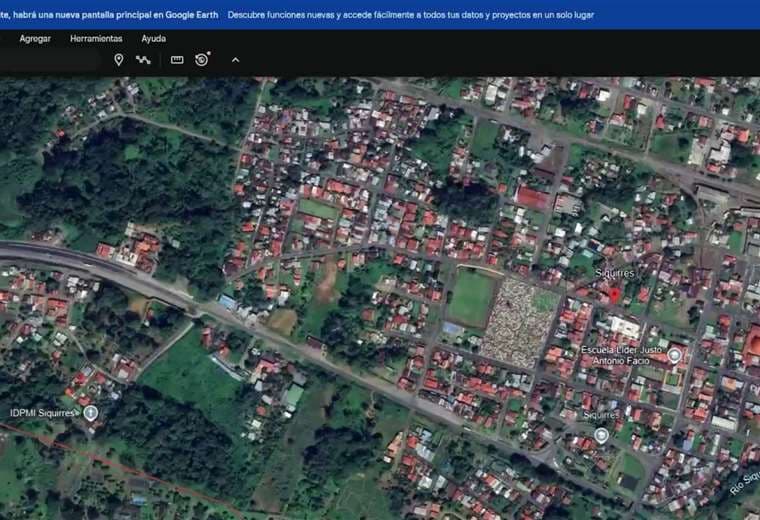Click the Escuela Líder Justo Antonio Facio marker
The width and height of the screenshot is (760, 520).
[x=674, y=355]
